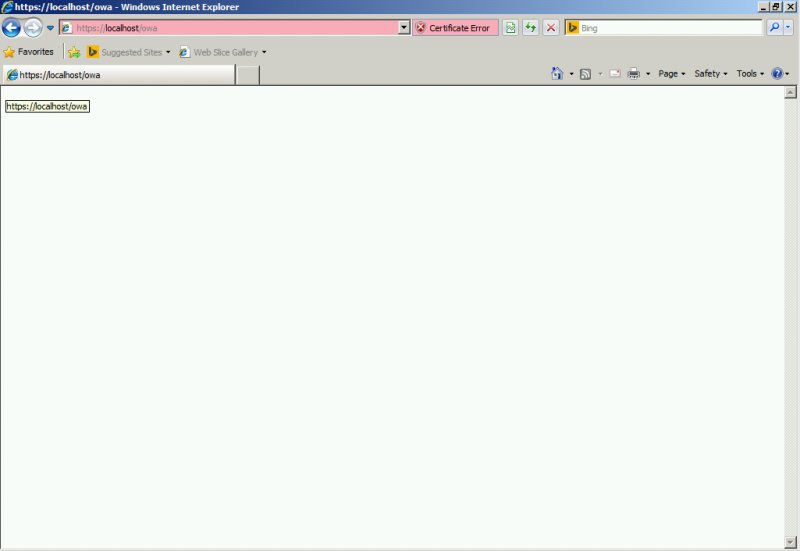Click the Bing logo in search box
The image size is (800, 551).
point(573,28)
